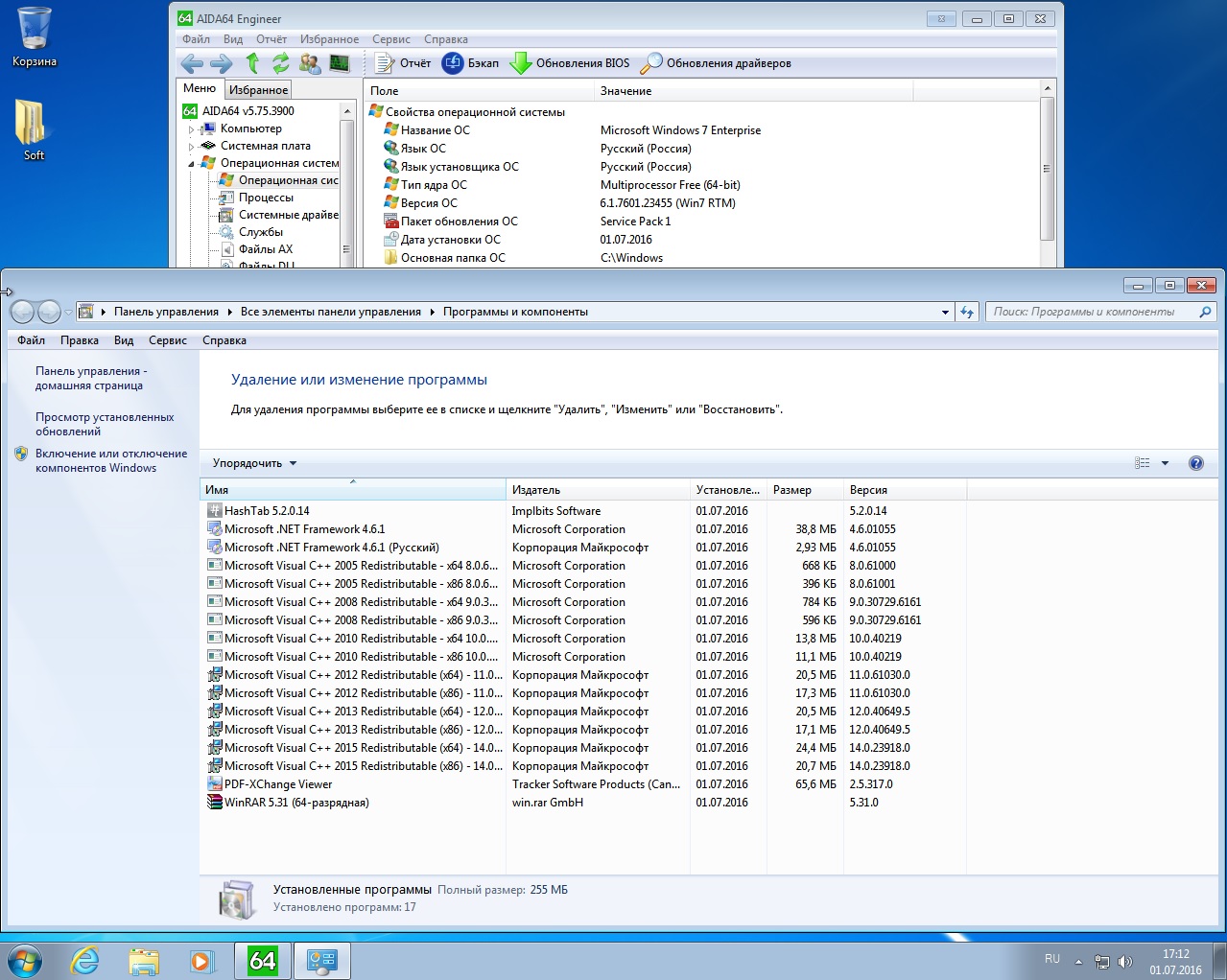This screenshot has height=980, width=1227.
Task: Open the Правка menu in control panel
Action: (80, 340)
